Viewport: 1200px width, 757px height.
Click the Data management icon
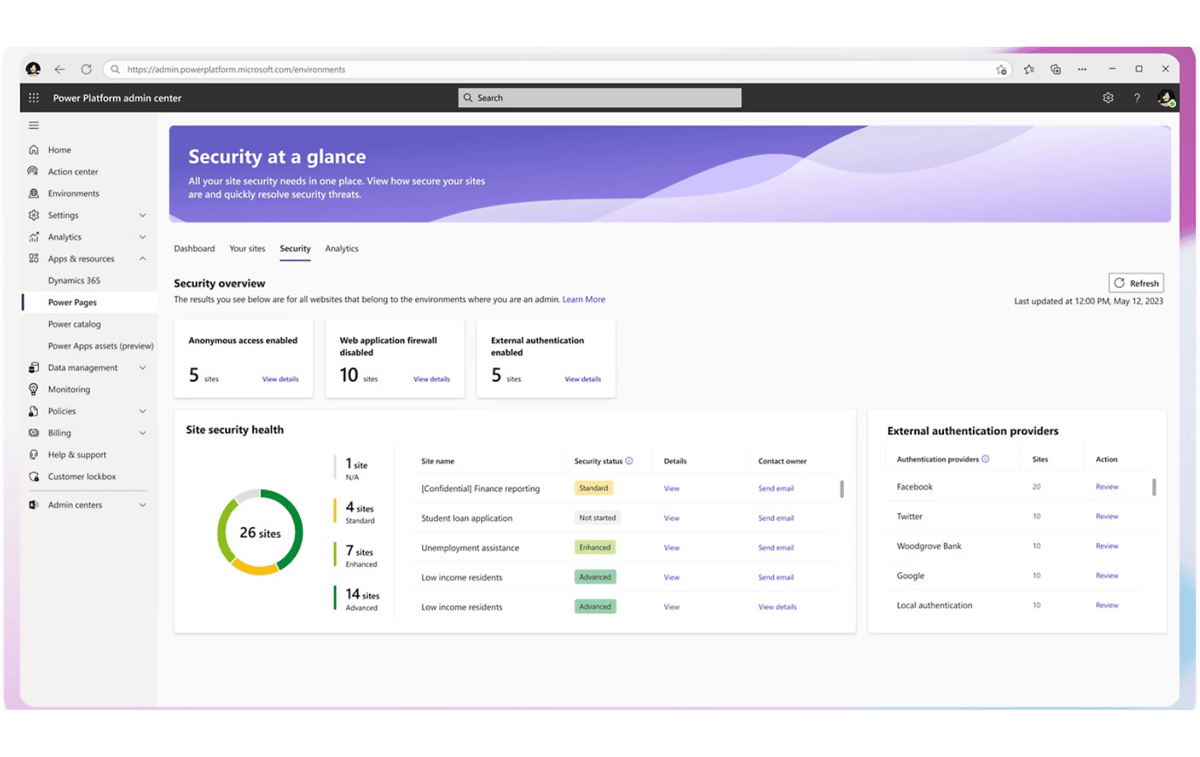tap(34, 368)
